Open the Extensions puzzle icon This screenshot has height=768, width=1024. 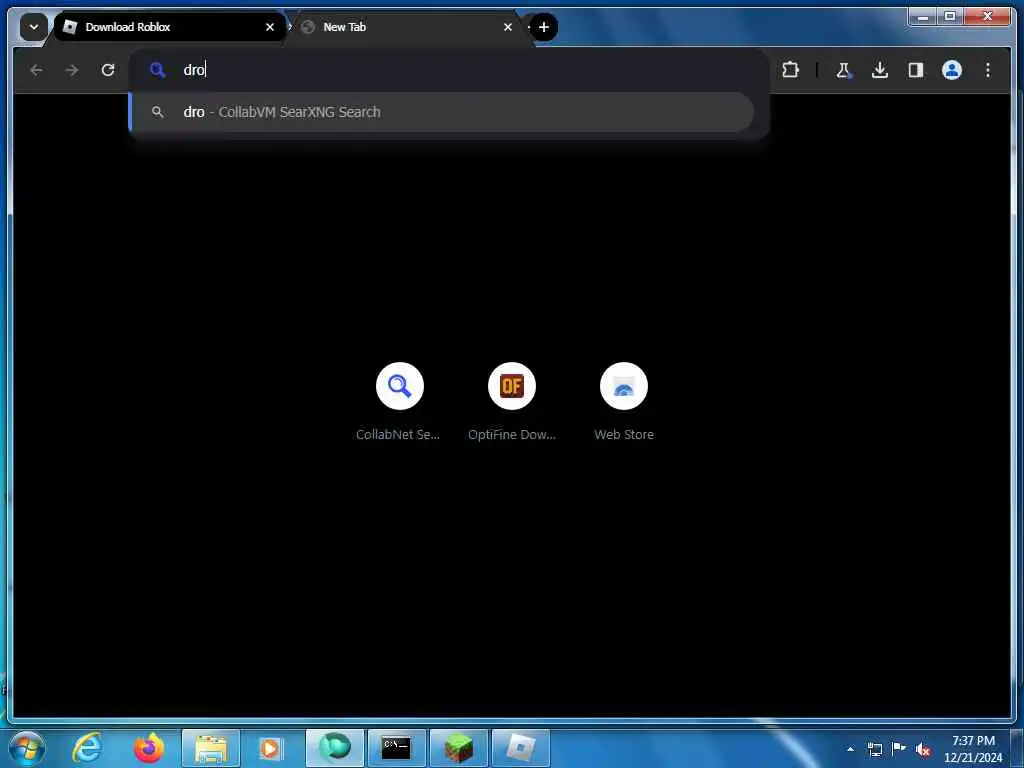[x=790, y=70]
